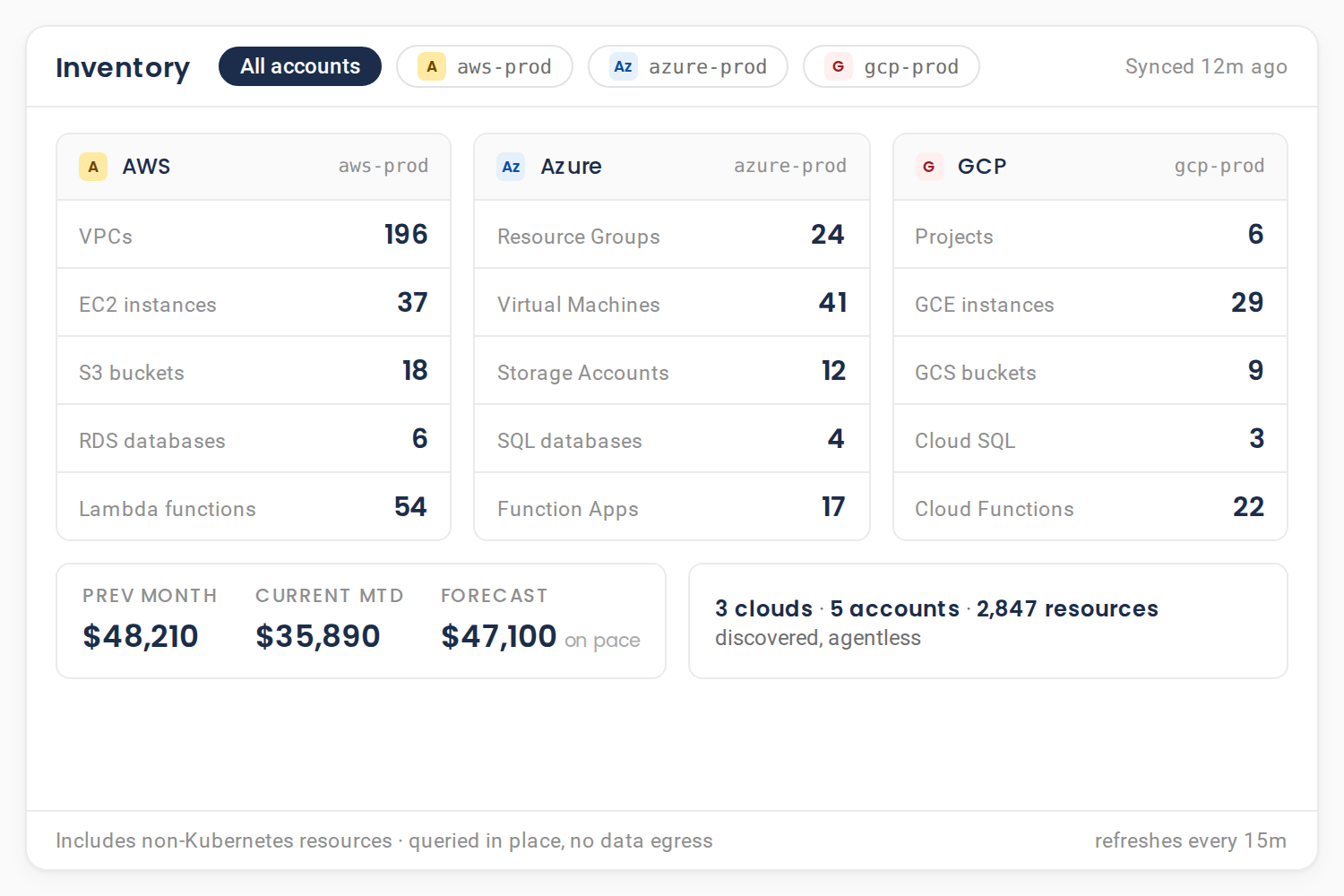Viewport: 1344px width, 896px height.
Task: Open the Function Apps row
Action: coord(672,506)
